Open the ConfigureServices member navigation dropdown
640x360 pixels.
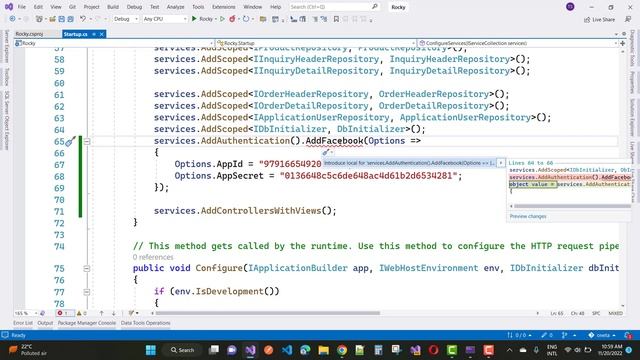coord(518,43)
